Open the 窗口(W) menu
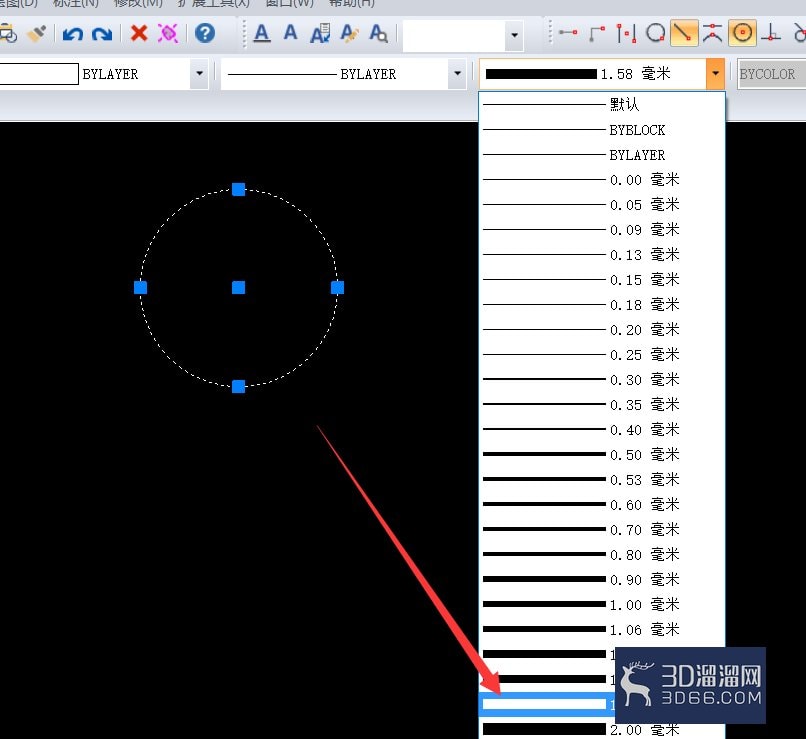 pos(289,3)
